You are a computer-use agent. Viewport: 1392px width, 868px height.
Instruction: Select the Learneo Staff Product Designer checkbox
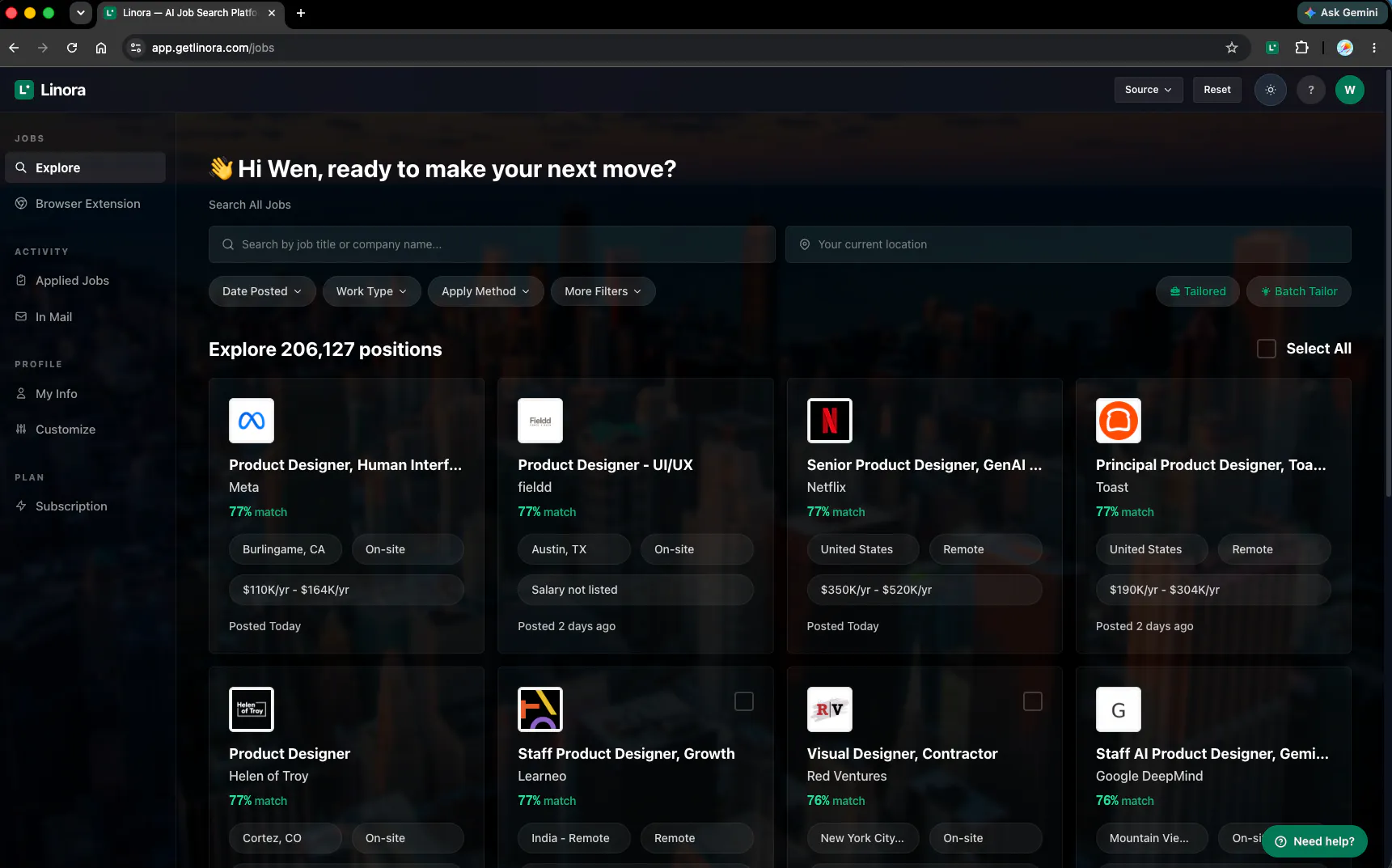744,701
